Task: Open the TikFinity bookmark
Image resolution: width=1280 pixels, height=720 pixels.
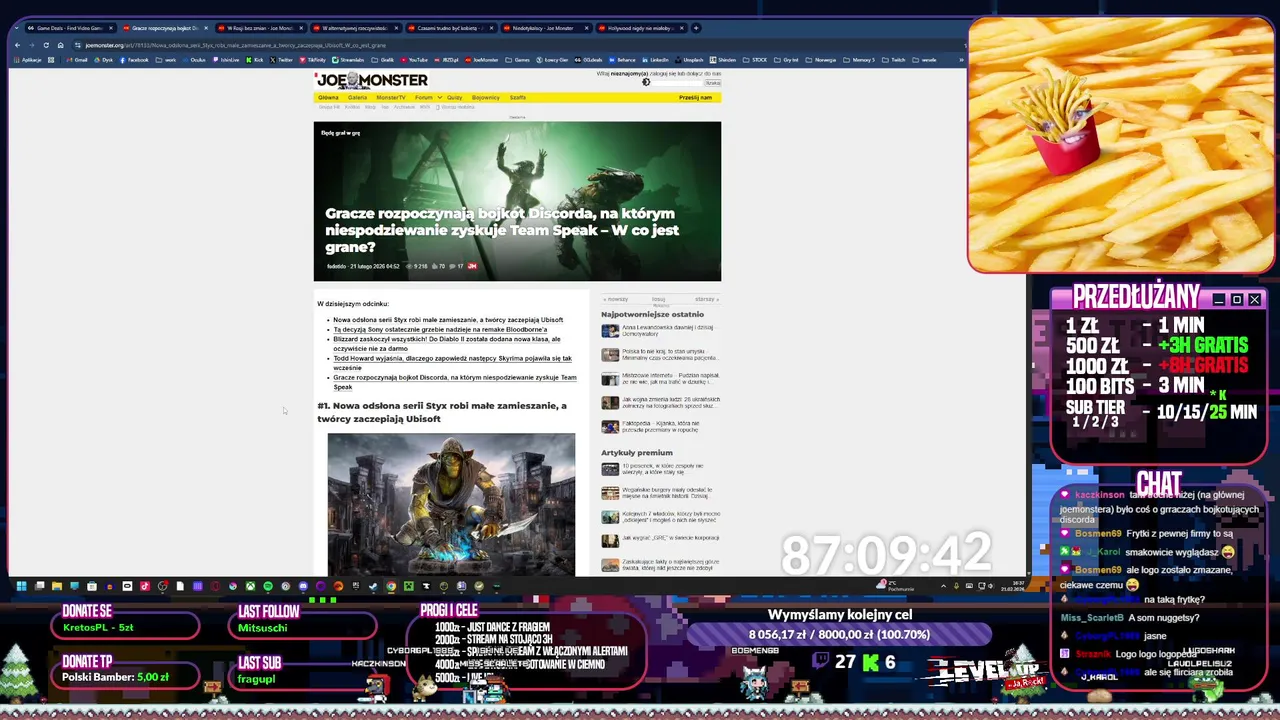Action: point(312,60)
